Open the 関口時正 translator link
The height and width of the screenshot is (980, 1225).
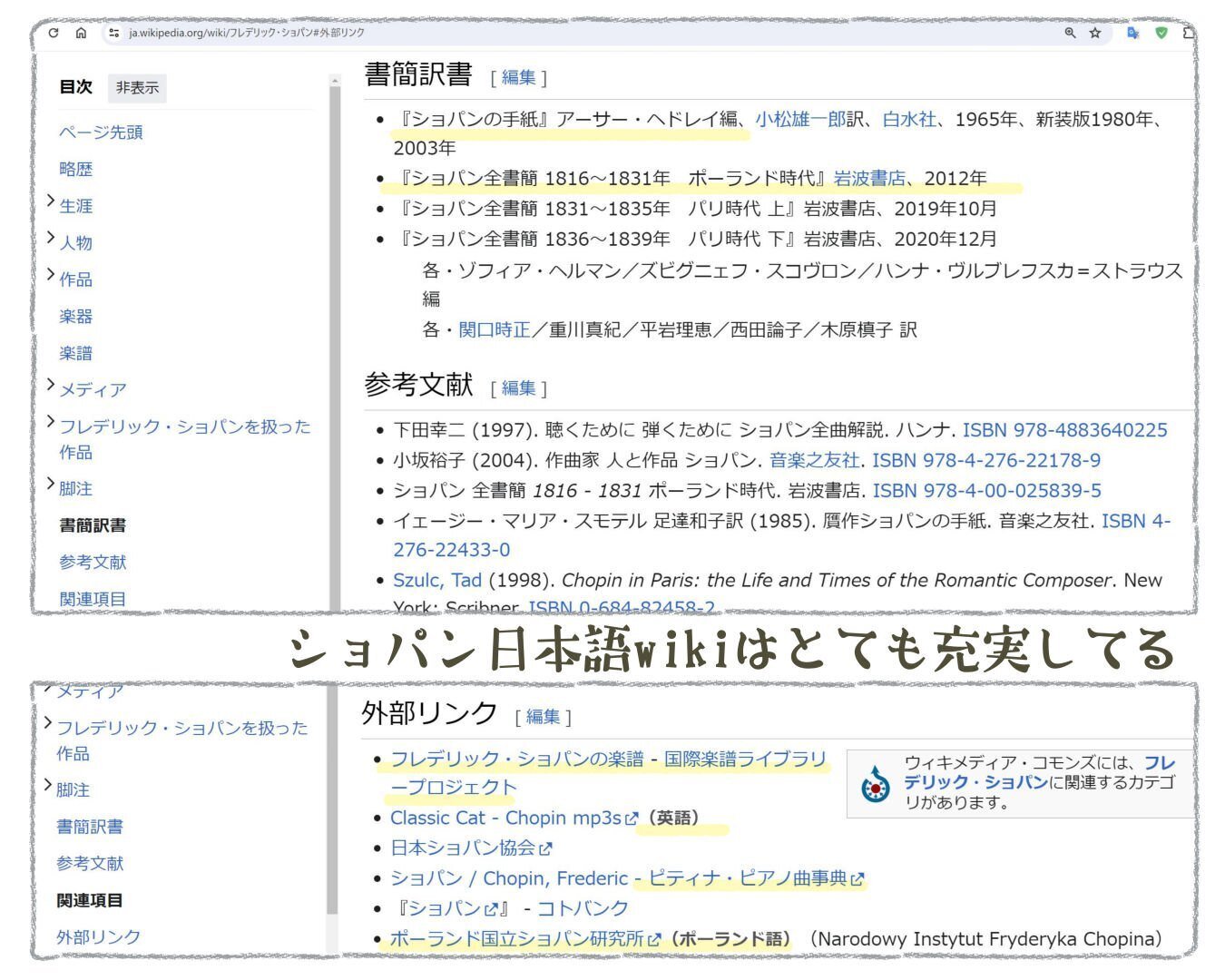click(x=495, y=330)
